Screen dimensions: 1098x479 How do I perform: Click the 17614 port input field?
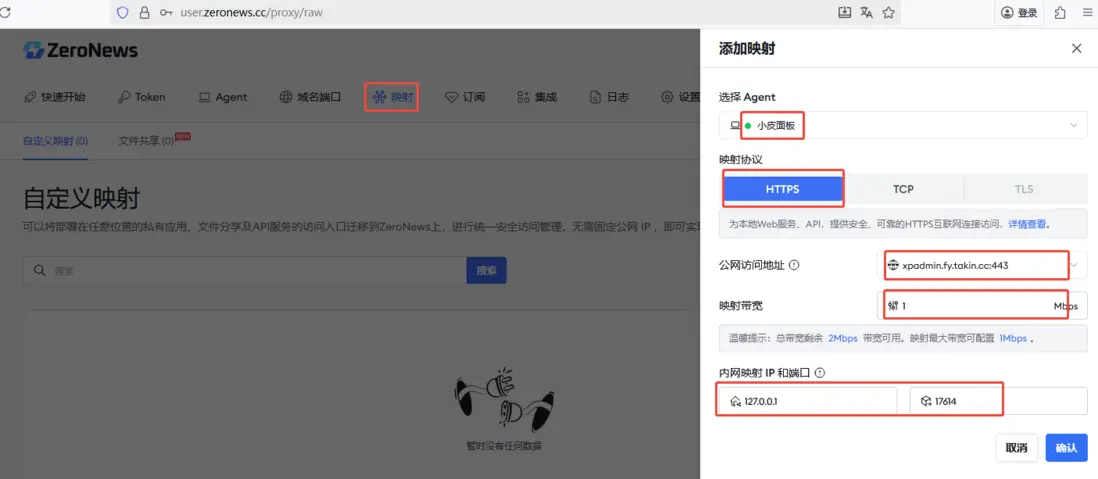click(999, 401)
